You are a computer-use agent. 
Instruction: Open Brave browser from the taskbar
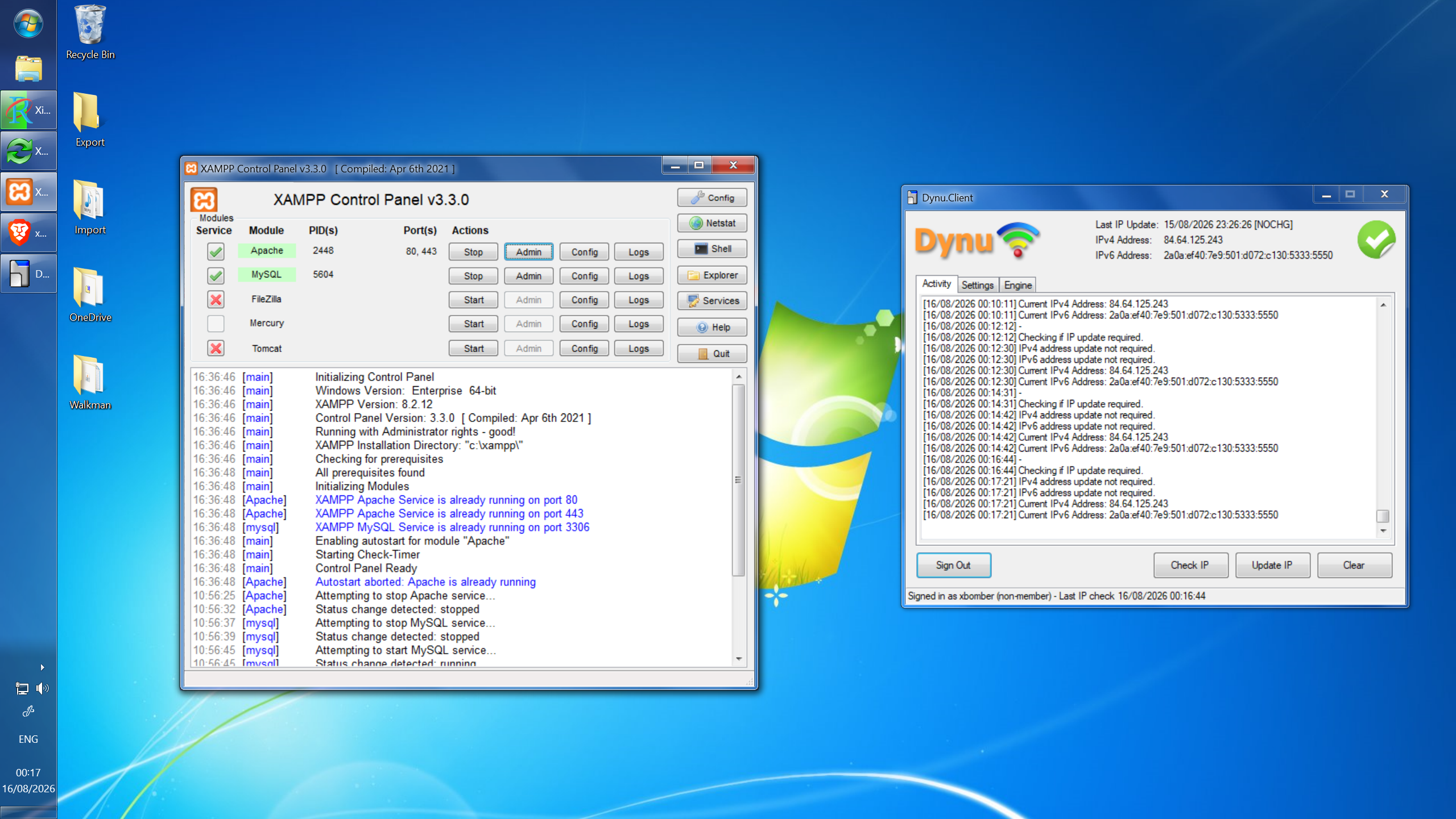pyautogui.click(x=28, y=233)
